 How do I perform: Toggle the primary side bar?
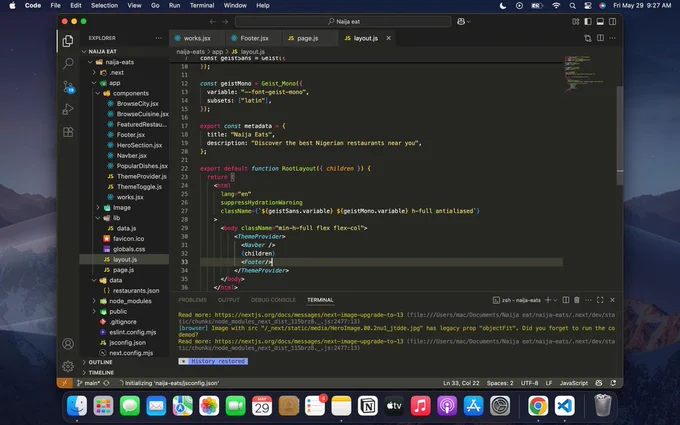point(588,22)
